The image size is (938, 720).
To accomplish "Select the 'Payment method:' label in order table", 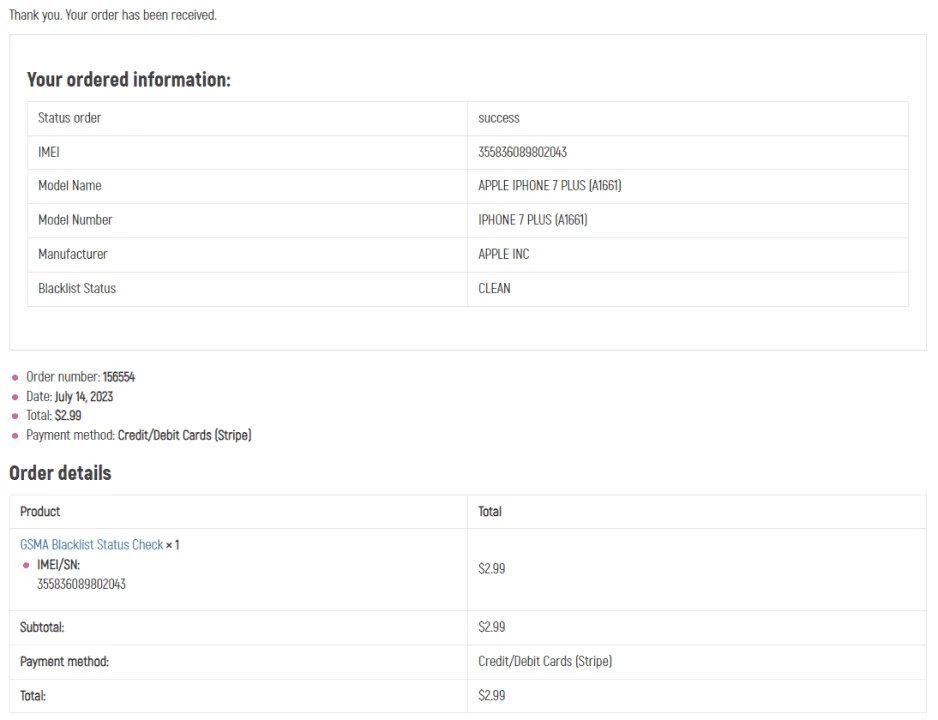I will click(64, 662).
